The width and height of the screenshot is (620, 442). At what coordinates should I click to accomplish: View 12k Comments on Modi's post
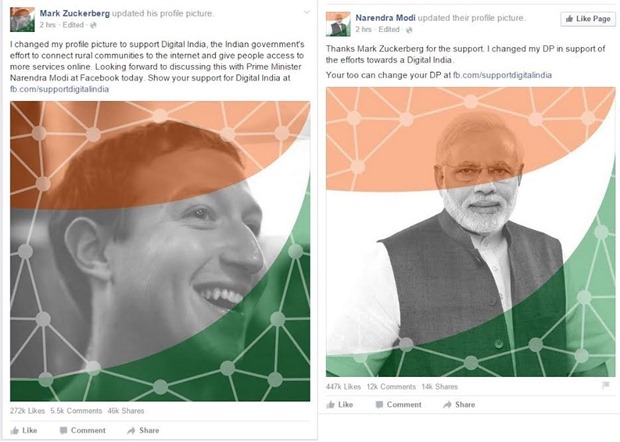pos(391,387)
